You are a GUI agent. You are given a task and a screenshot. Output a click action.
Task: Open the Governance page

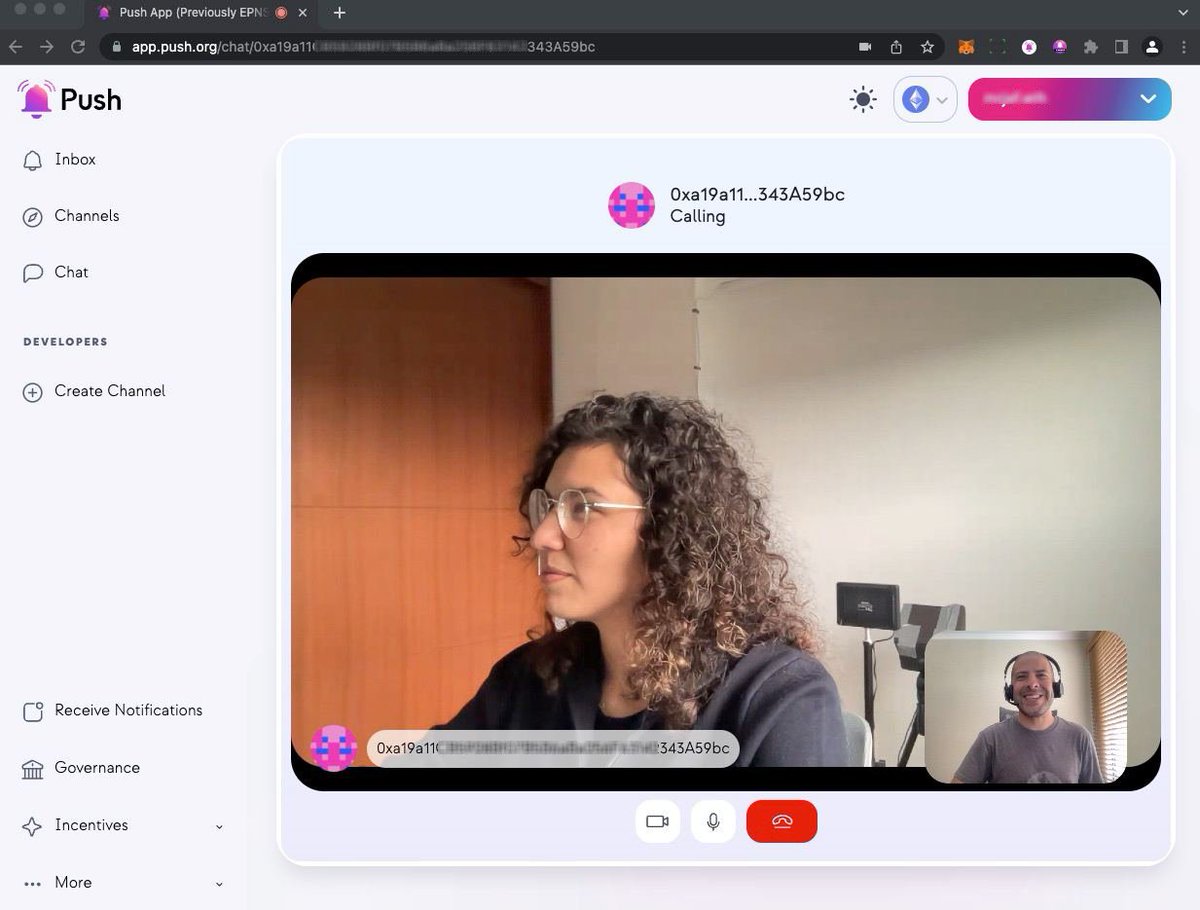coord(82,768)
